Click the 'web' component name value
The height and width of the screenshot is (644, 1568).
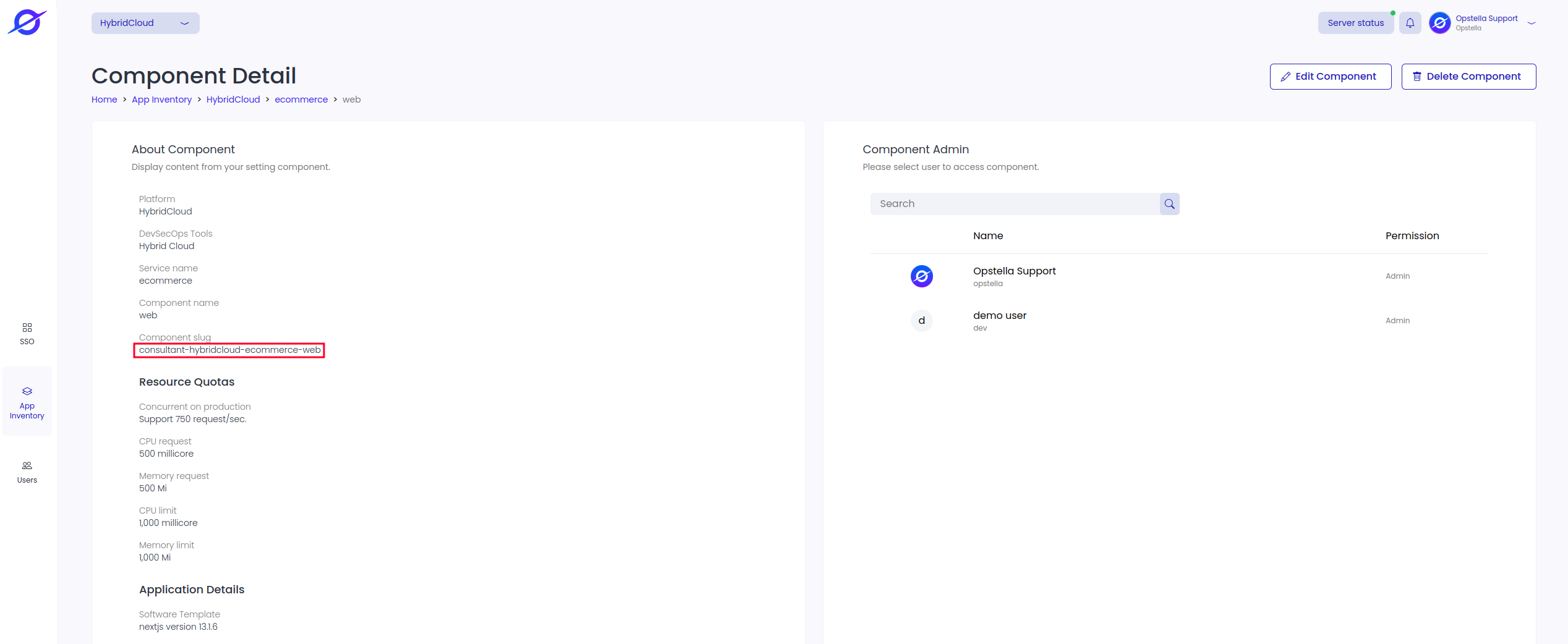148,315
